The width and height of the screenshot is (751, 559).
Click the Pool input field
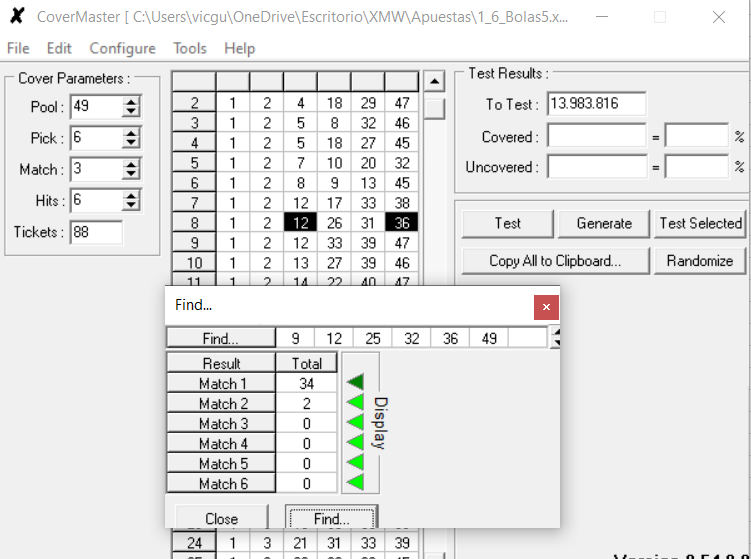point(97,106)
